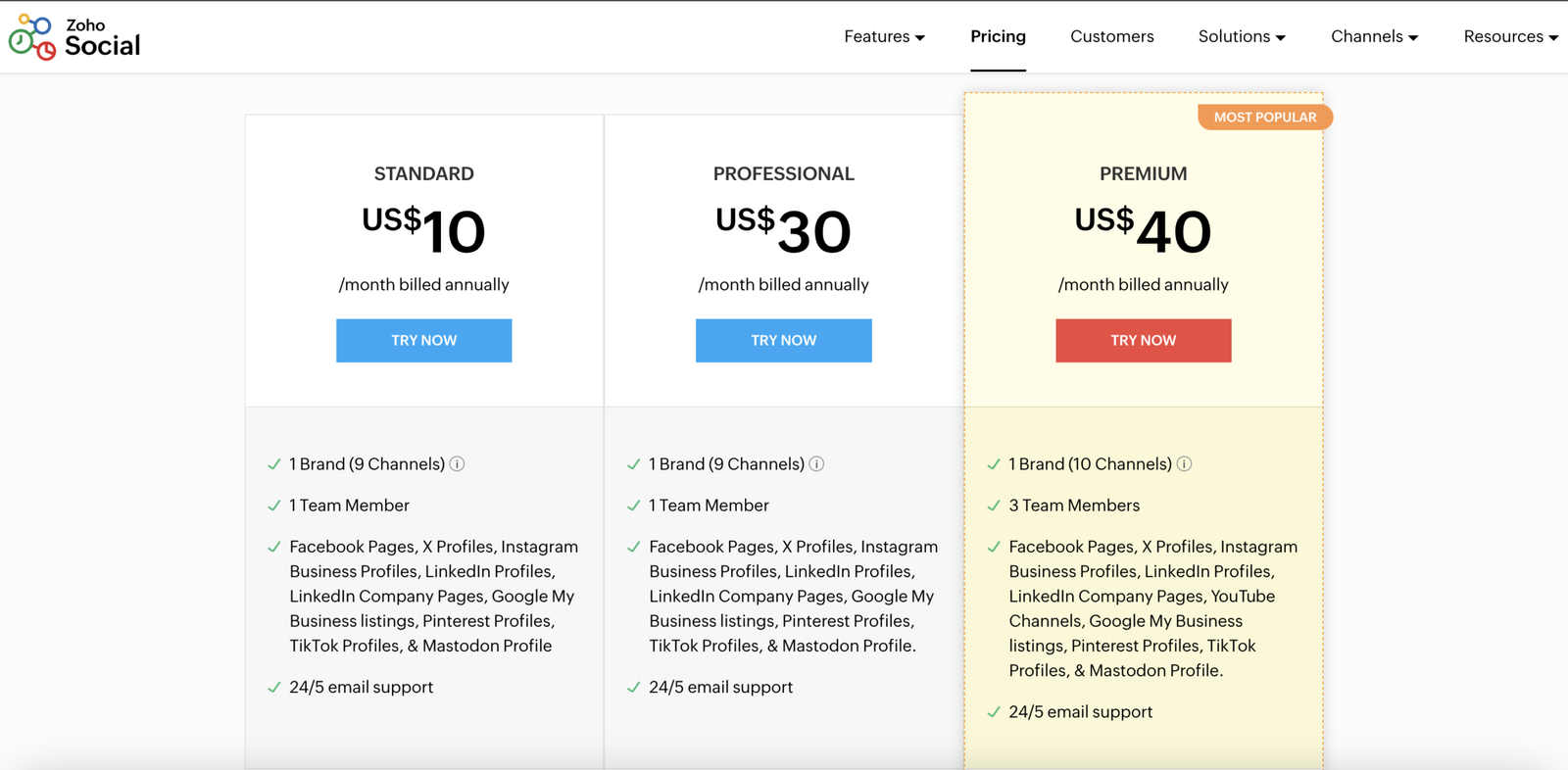Click info icon beside Standard 9 Channels
The width and height of the screenshot is (1568, 770).
tap(457, 464)
